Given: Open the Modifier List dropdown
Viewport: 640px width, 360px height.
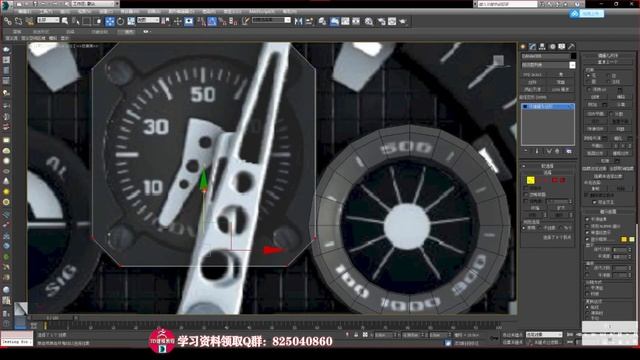Looking at the screenshot, I should pos(548,65).
